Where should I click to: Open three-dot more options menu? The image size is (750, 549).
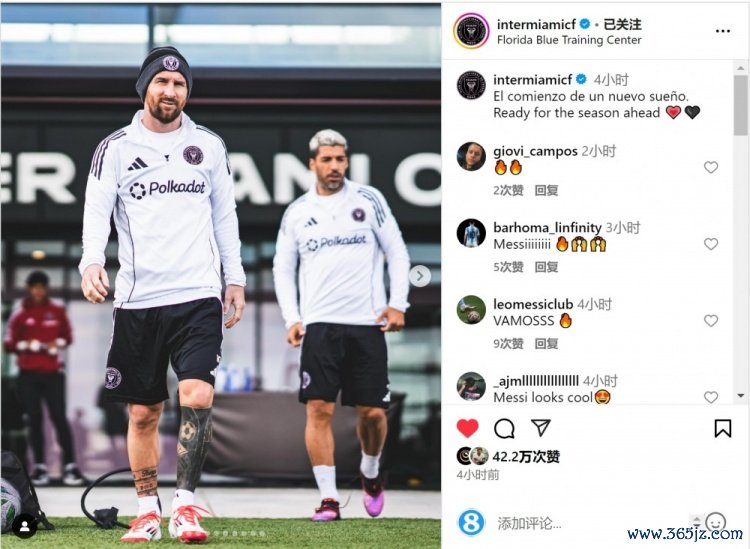[x=723, y=31]
